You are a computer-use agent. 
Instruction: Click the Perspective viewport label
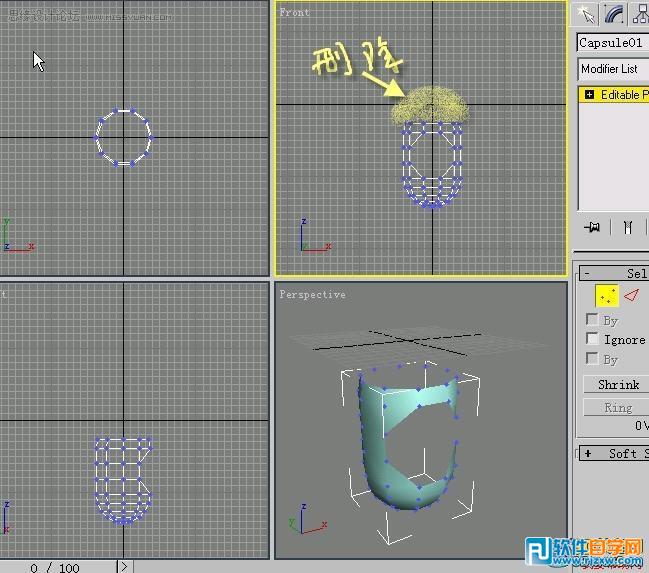point(312,294)
